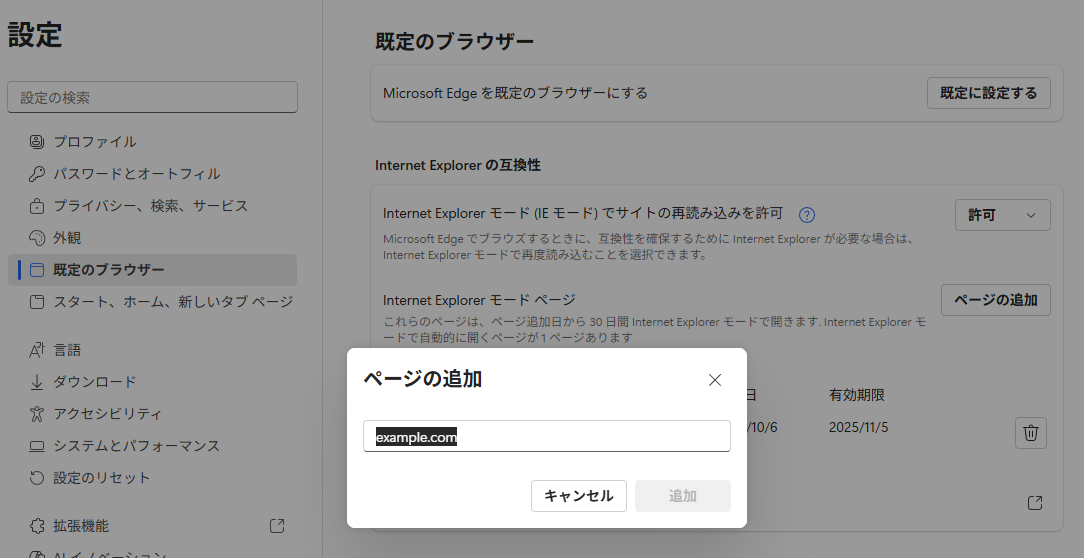1084x558 pixels.
Task: Select 外観 in settings sidebar
Action: (67, 238)
